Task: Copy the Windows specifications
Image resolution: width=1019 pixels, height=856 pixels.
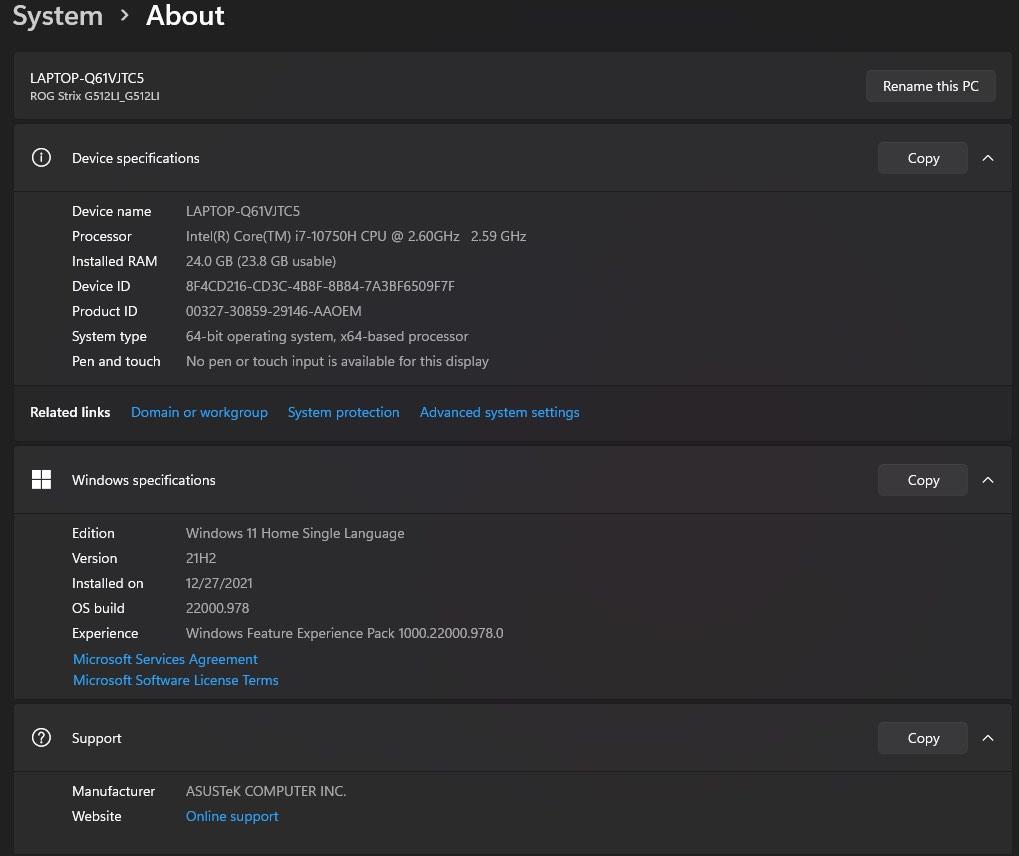Action: click(x=922, y=480)
